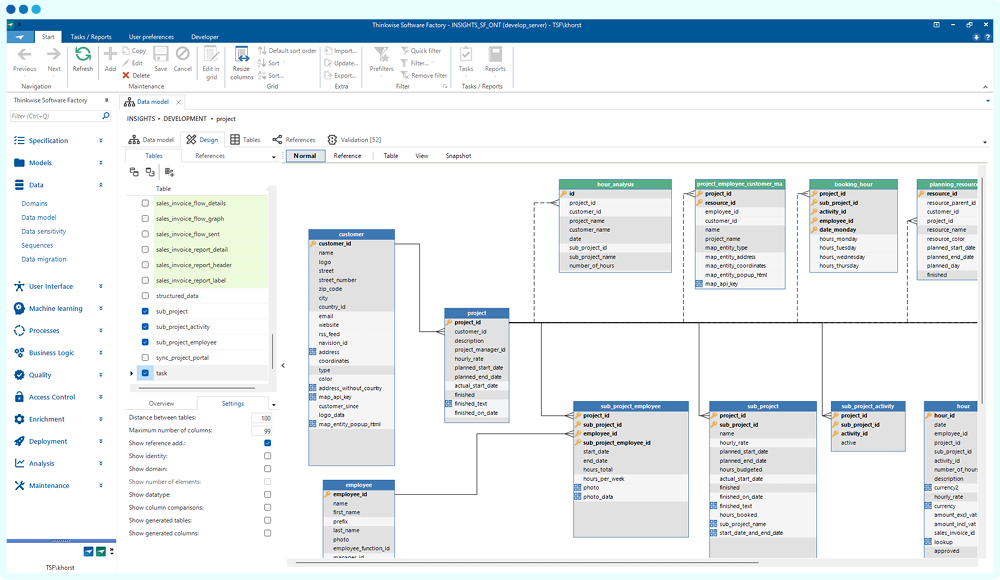
Task: Check the sales_invoice_flow_details table checkbox
Action: click(145, 203)
